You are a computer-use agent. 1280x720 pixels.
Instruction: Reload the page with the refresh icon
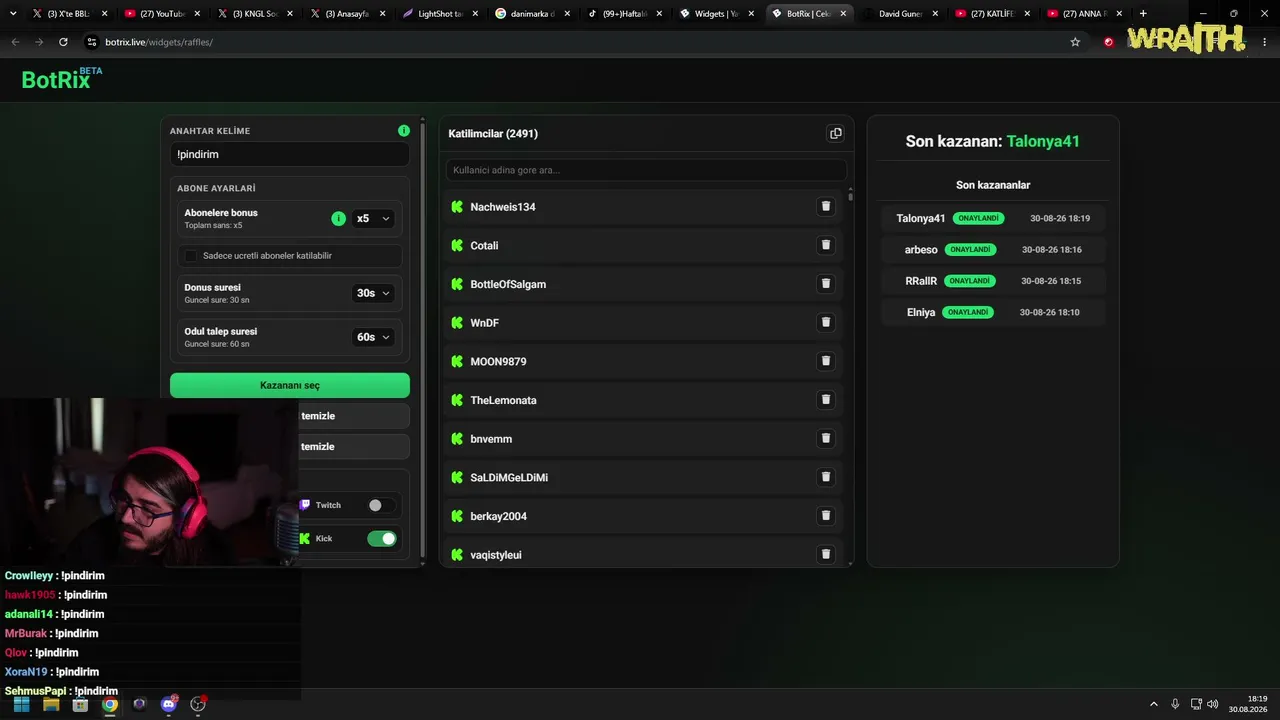(63, 42)
